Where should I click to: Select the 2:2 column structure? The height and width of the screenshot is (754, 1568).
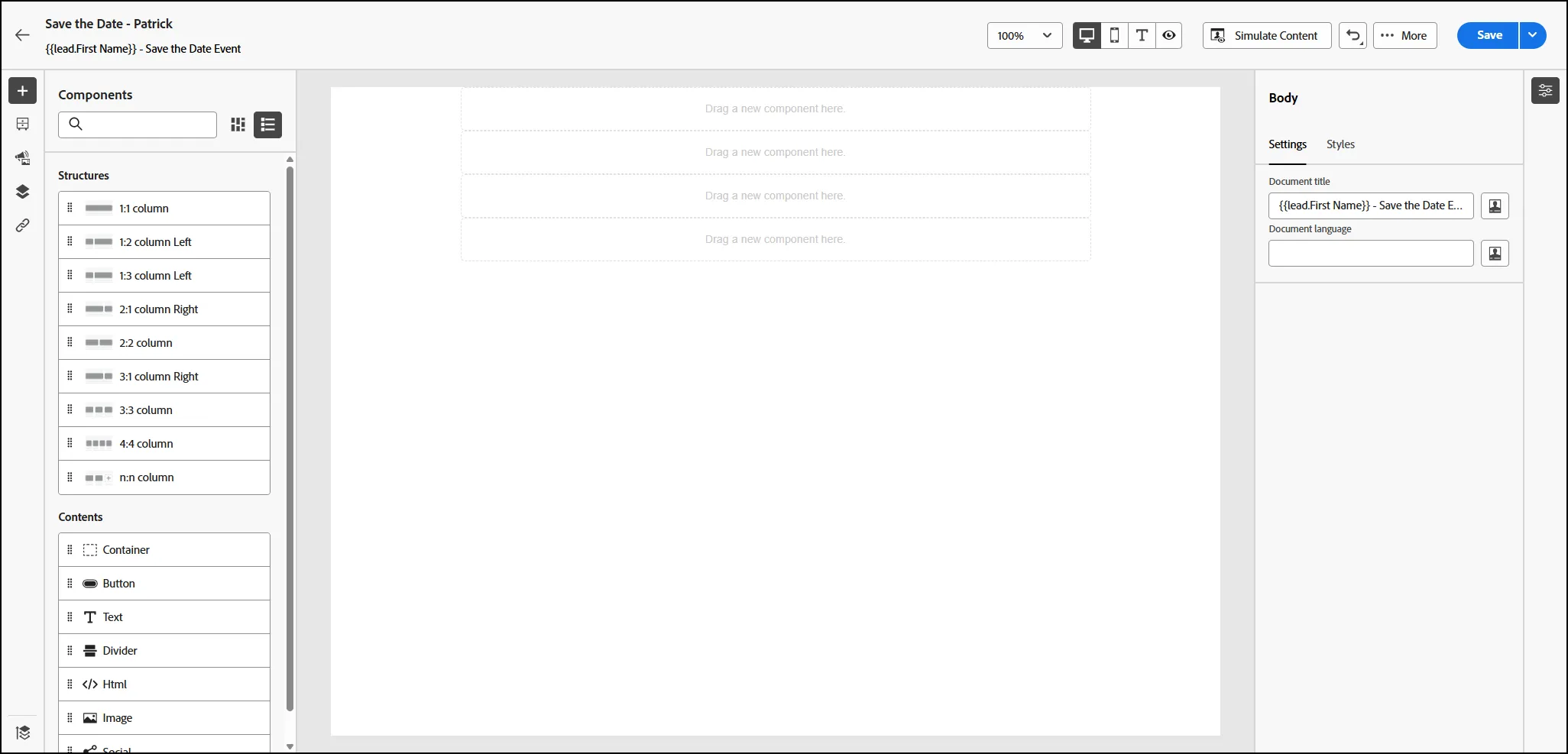pos(164,343)
